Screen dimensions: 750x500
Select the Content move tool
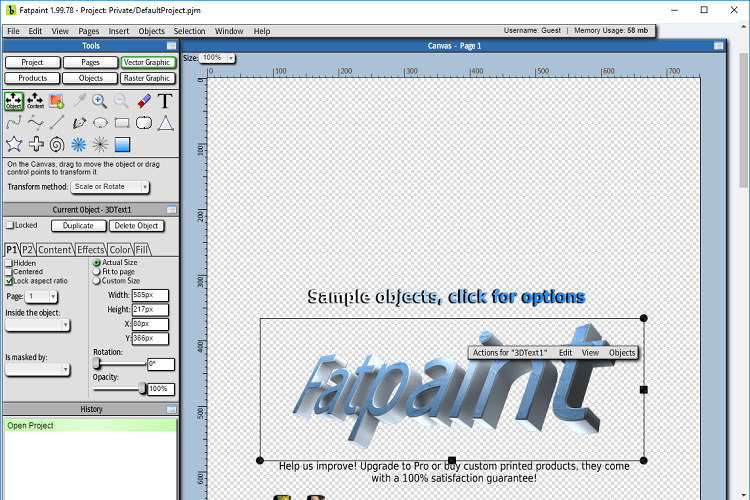[35, 101]
